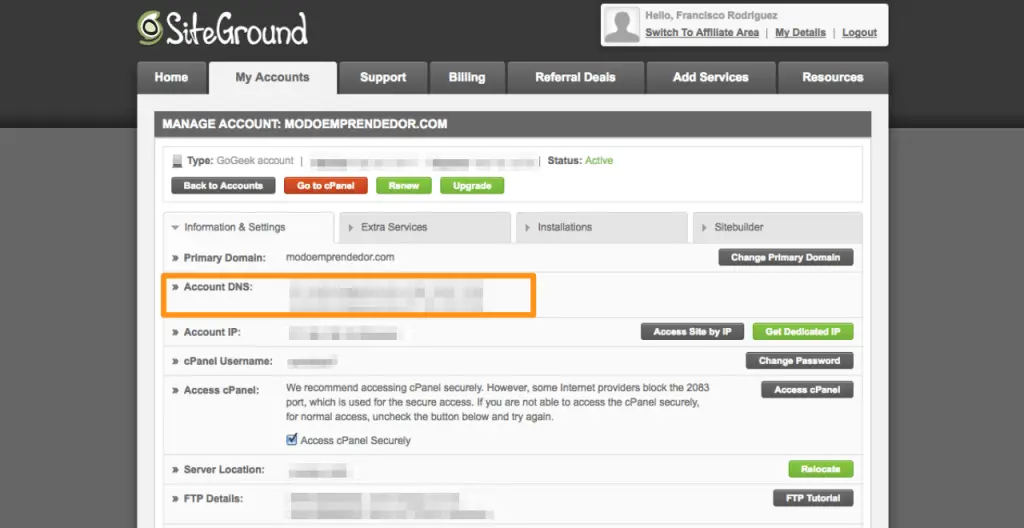The width and height of the screenshot is (1024, 528).
Task: Click the Logout link
Action: coord(859,33)
